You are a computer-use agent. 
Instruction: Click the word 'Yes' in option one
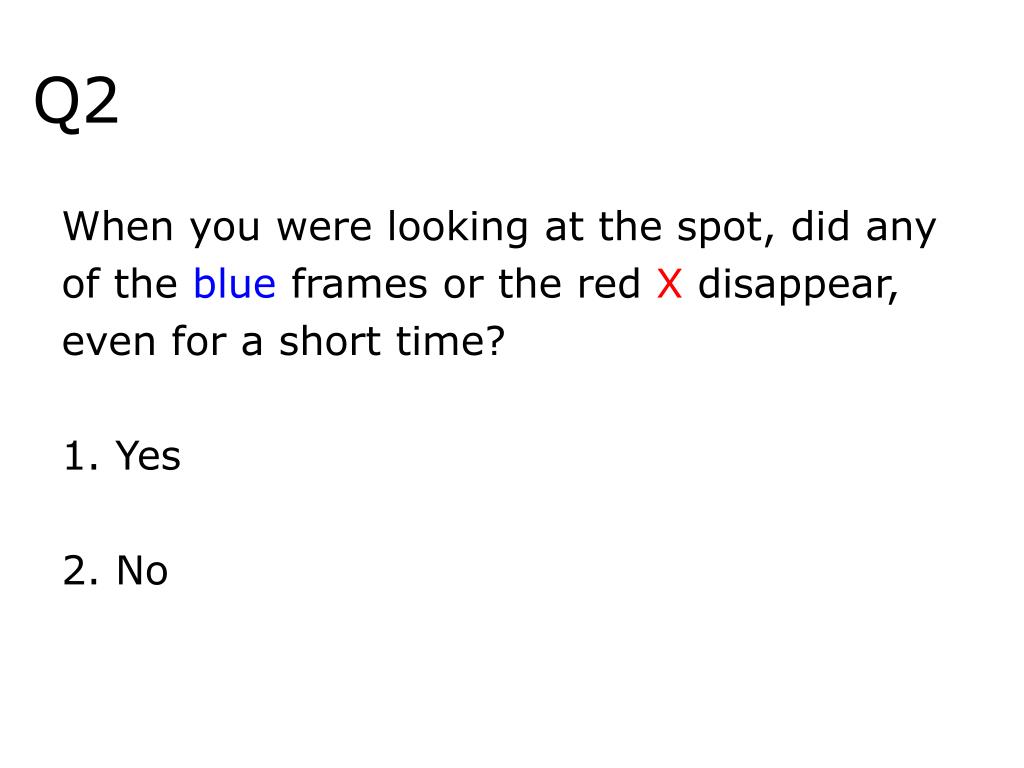pos(148,456)
